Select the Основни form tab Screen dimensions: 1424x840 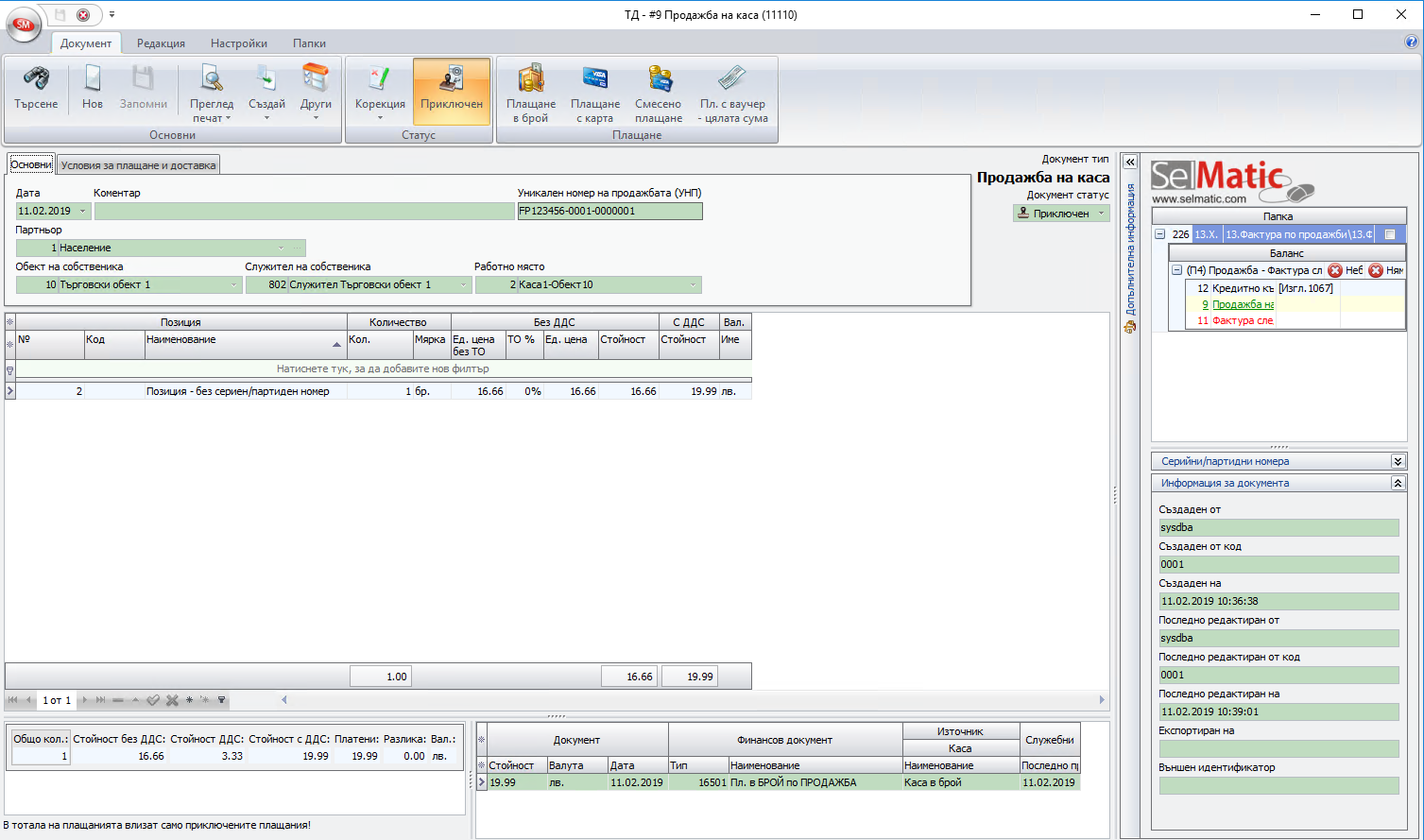[31, 164]
